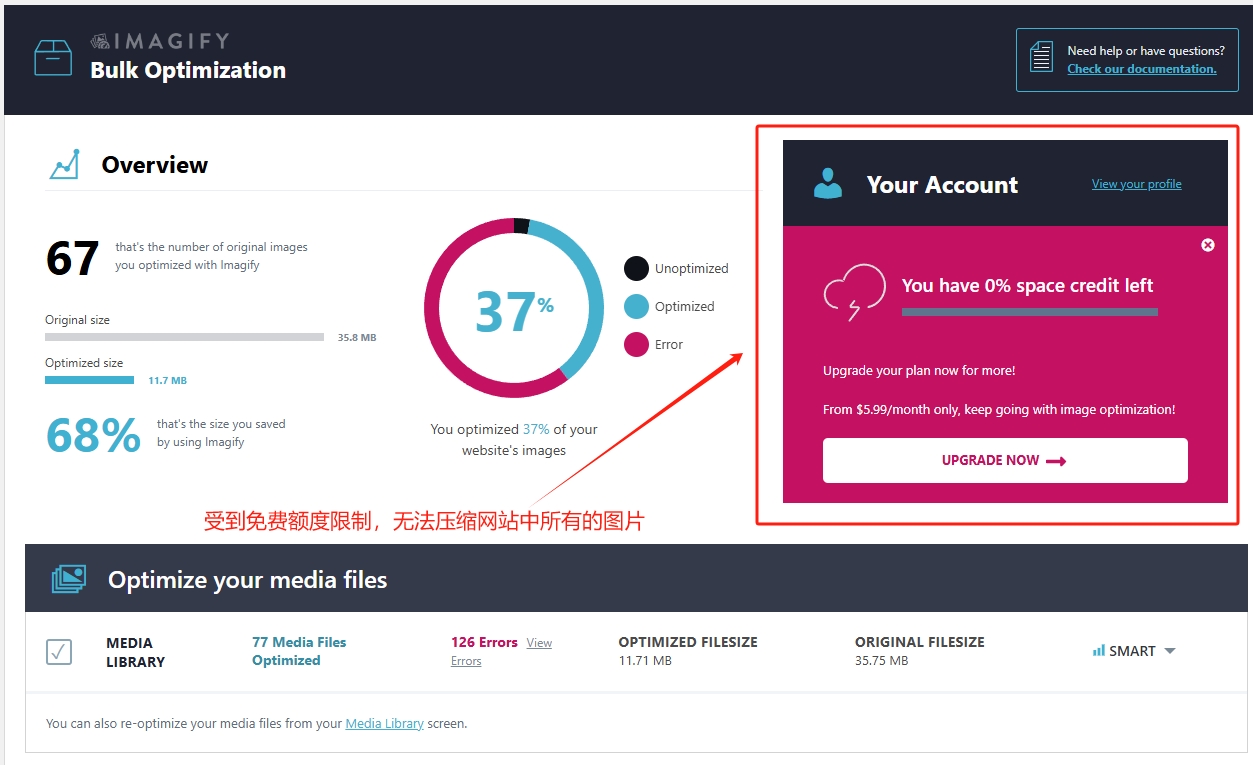Click the storm cloud icon
The image size is (1253, 765).
coord(854,292)
